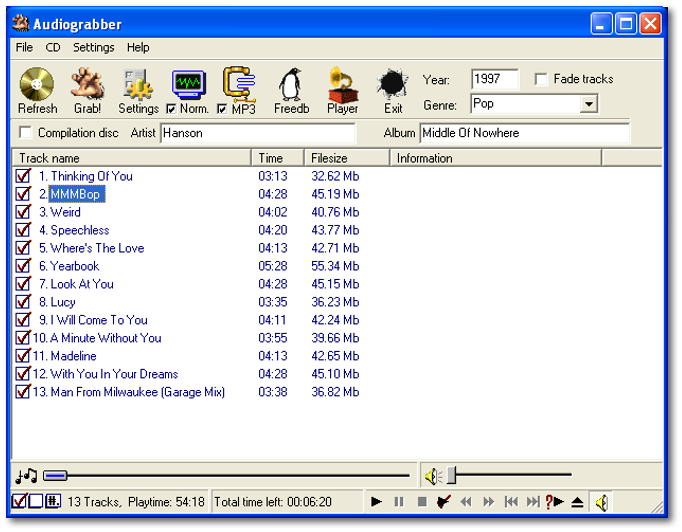Click the music notes icon by the seek bar
Image resolution: width=682 pixels, height=532 pixels.
(x=27, y=476)
